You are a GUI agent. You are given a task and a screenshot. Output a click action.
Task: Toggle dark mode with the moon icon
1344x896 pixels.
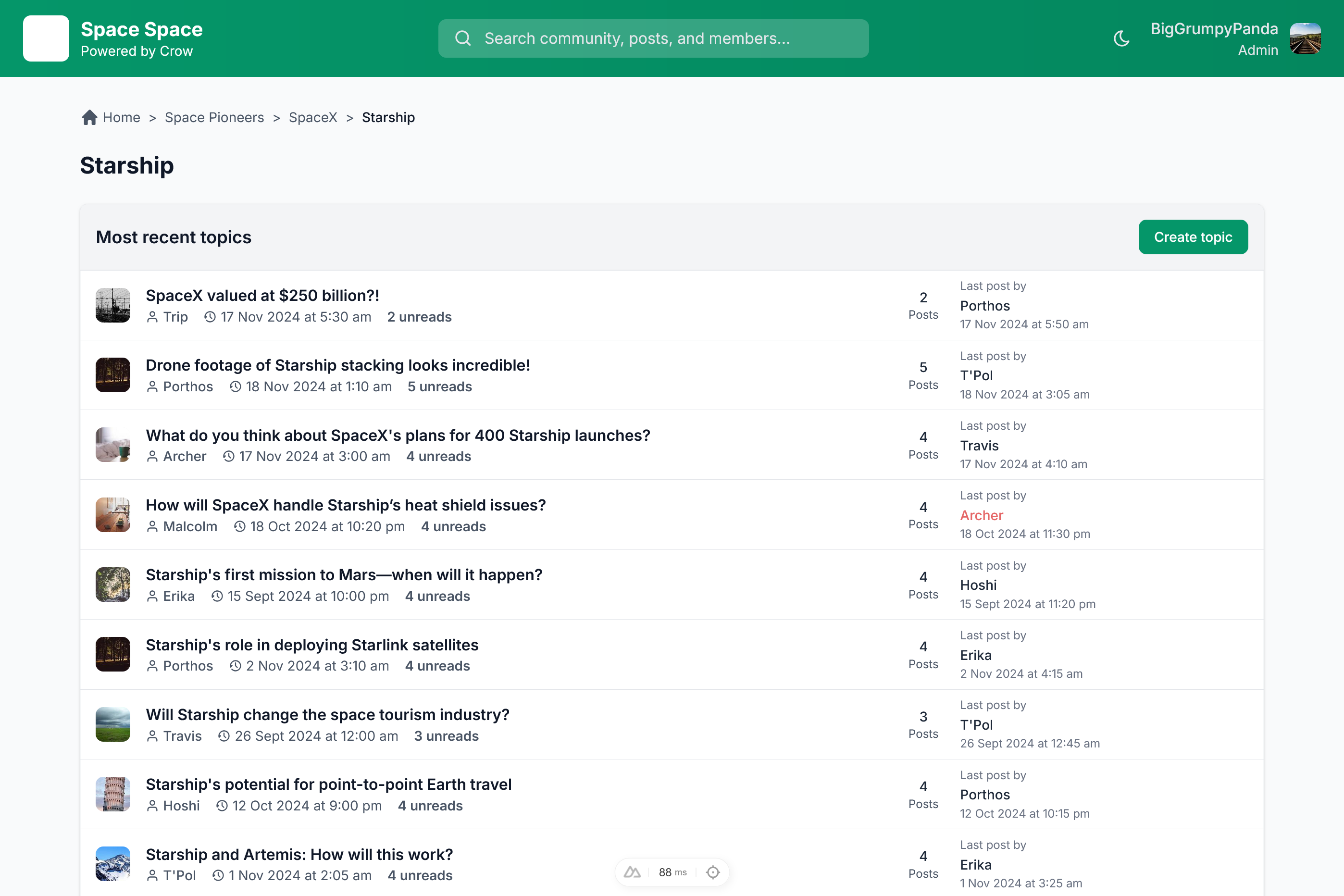point(1121,38)
